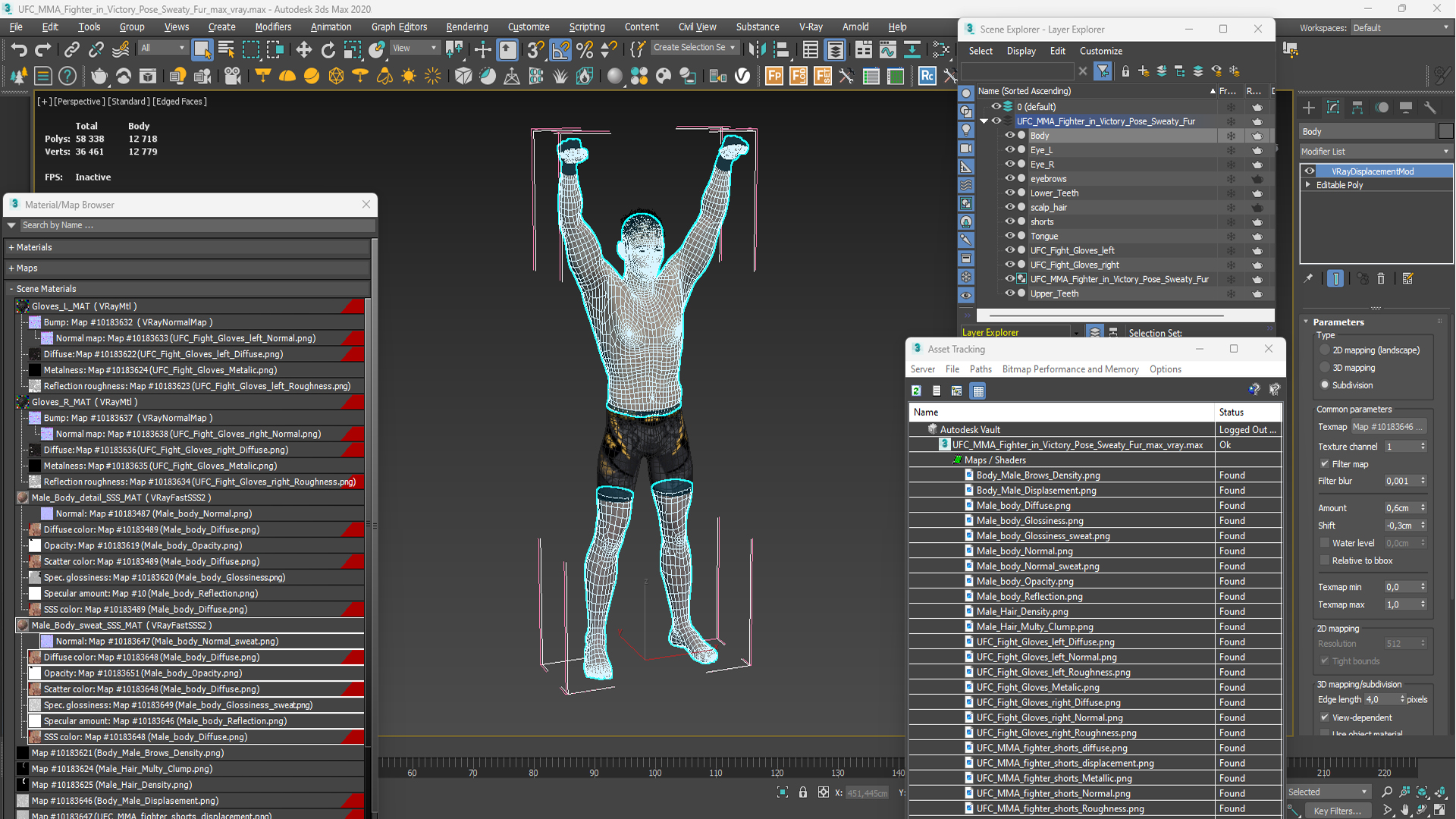The width and height of the screenshot is (1456, 819).
Task: Choose the Select and Uniform Scale tool
Action: click(352, 50)
